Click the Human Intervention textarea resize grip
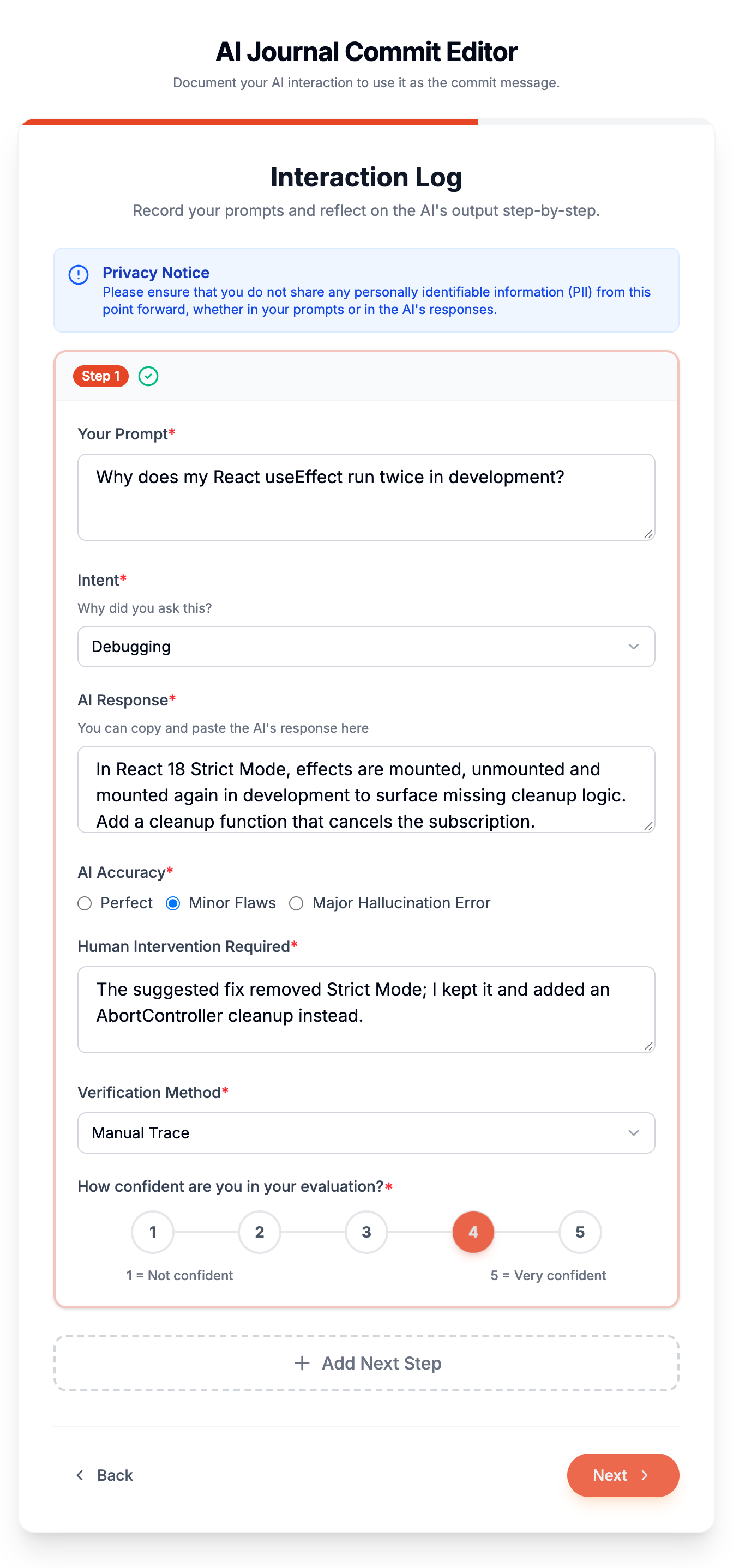 click(648, 1046)
